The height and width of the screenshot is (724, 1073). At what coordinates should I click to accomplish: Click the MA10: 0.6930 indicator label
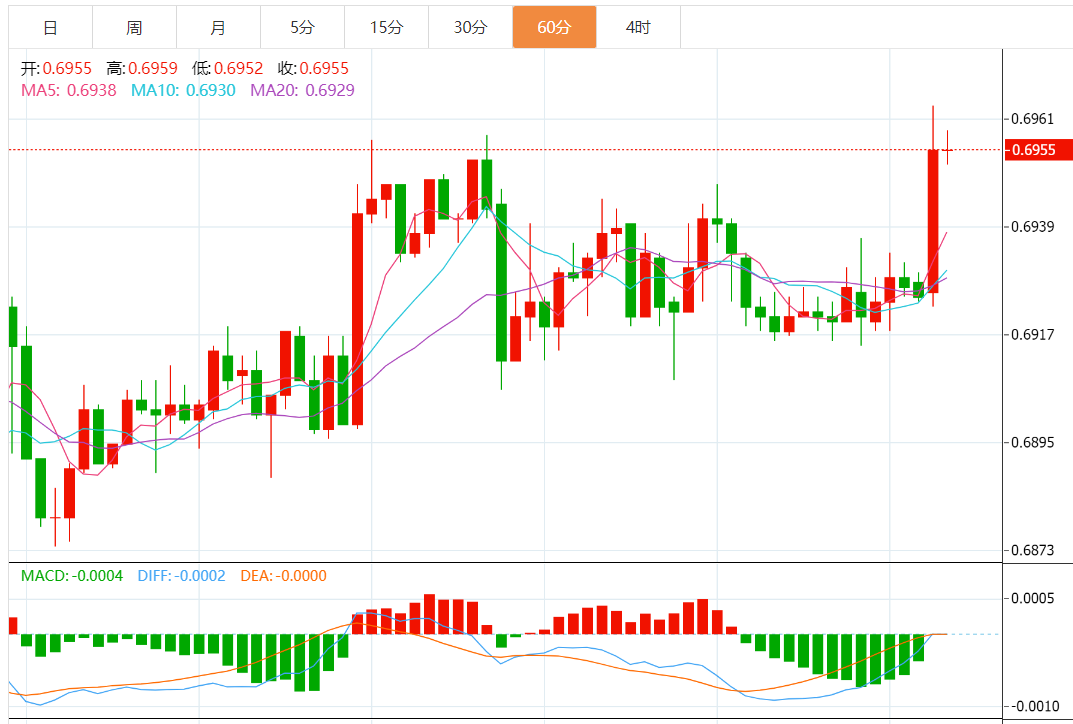[x=183, y=90]
